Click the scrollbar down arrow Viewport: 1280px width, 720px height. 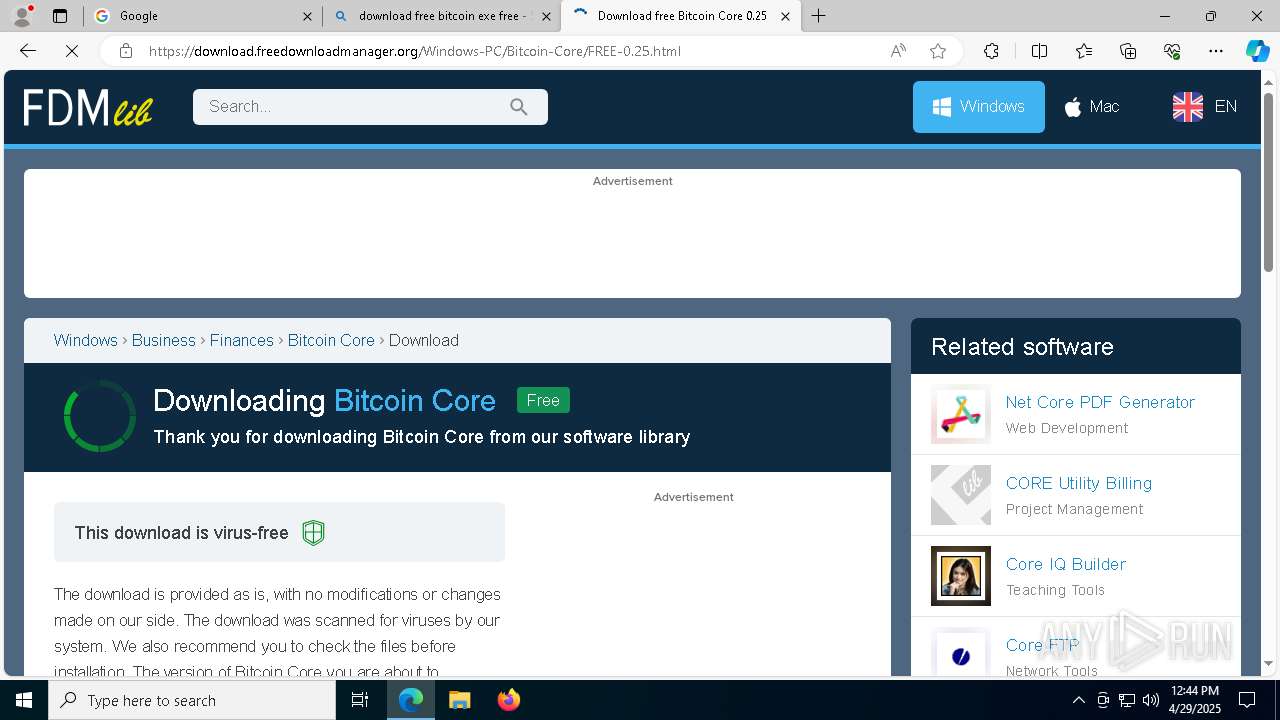[1269, 663]
